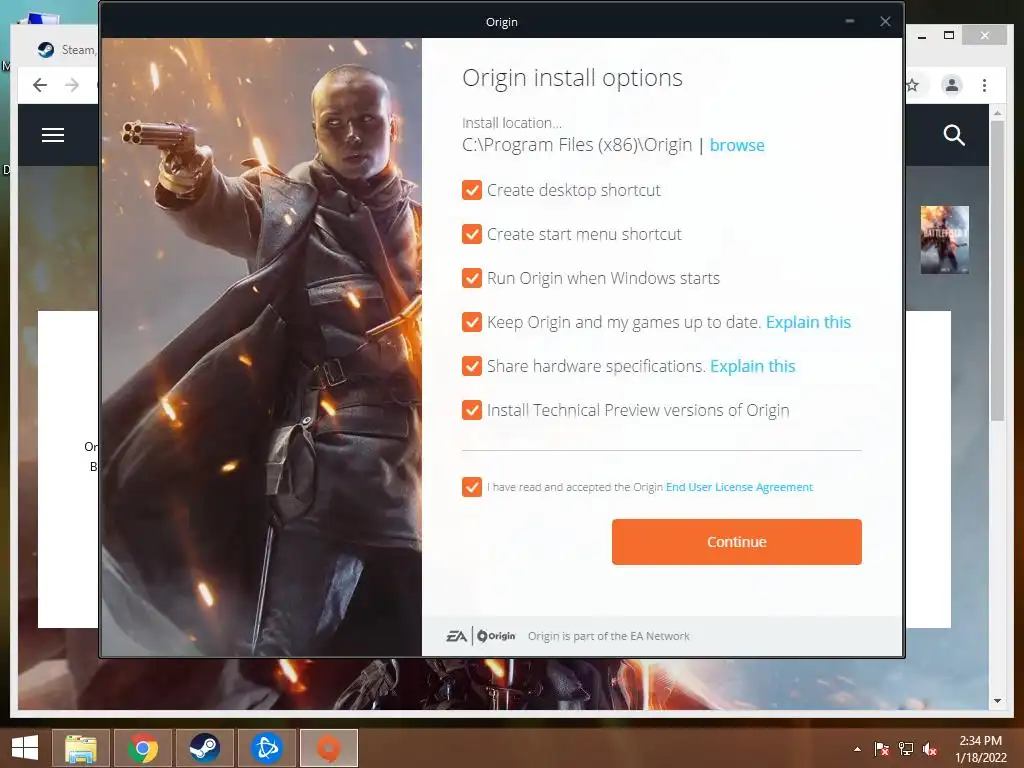Image resolution: width=1024 pixels, height=768 pixels.
Task: Click network status tray icon
Action: [906, 749]
